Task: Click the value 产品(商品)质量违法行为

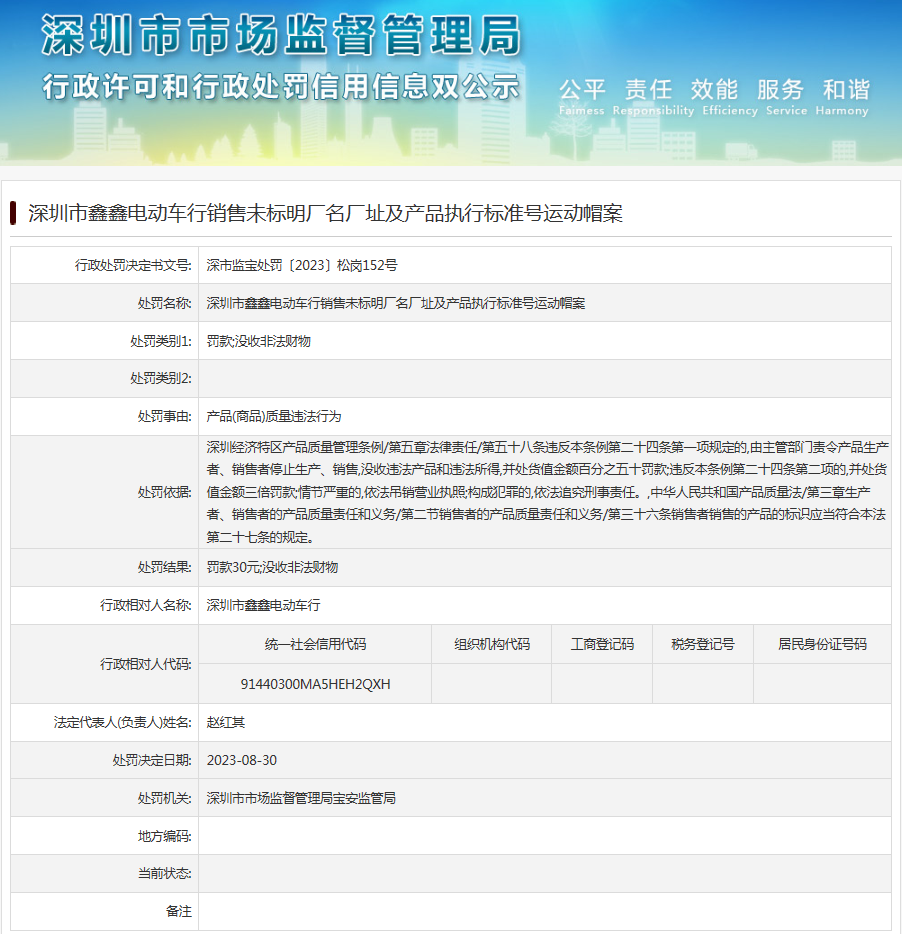Action: [273, 416]
